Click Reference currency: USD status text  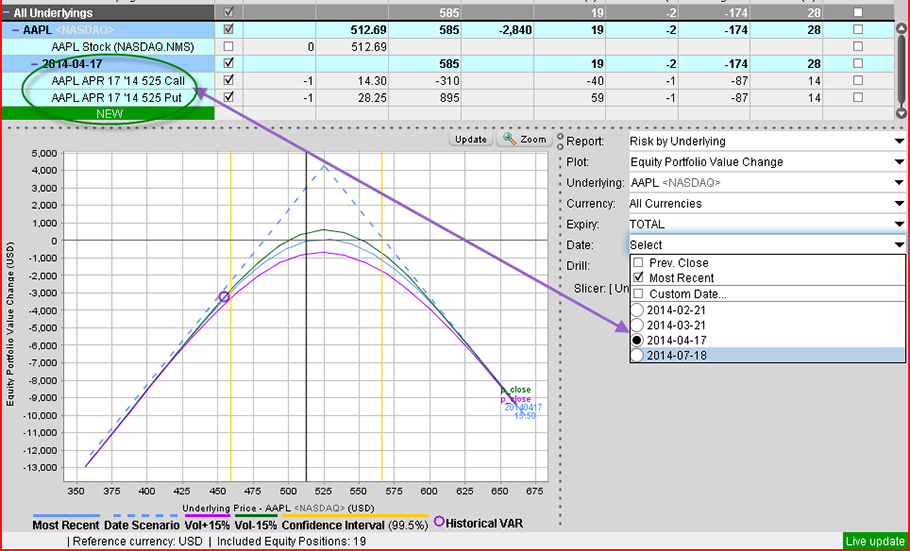coord(138,542)
